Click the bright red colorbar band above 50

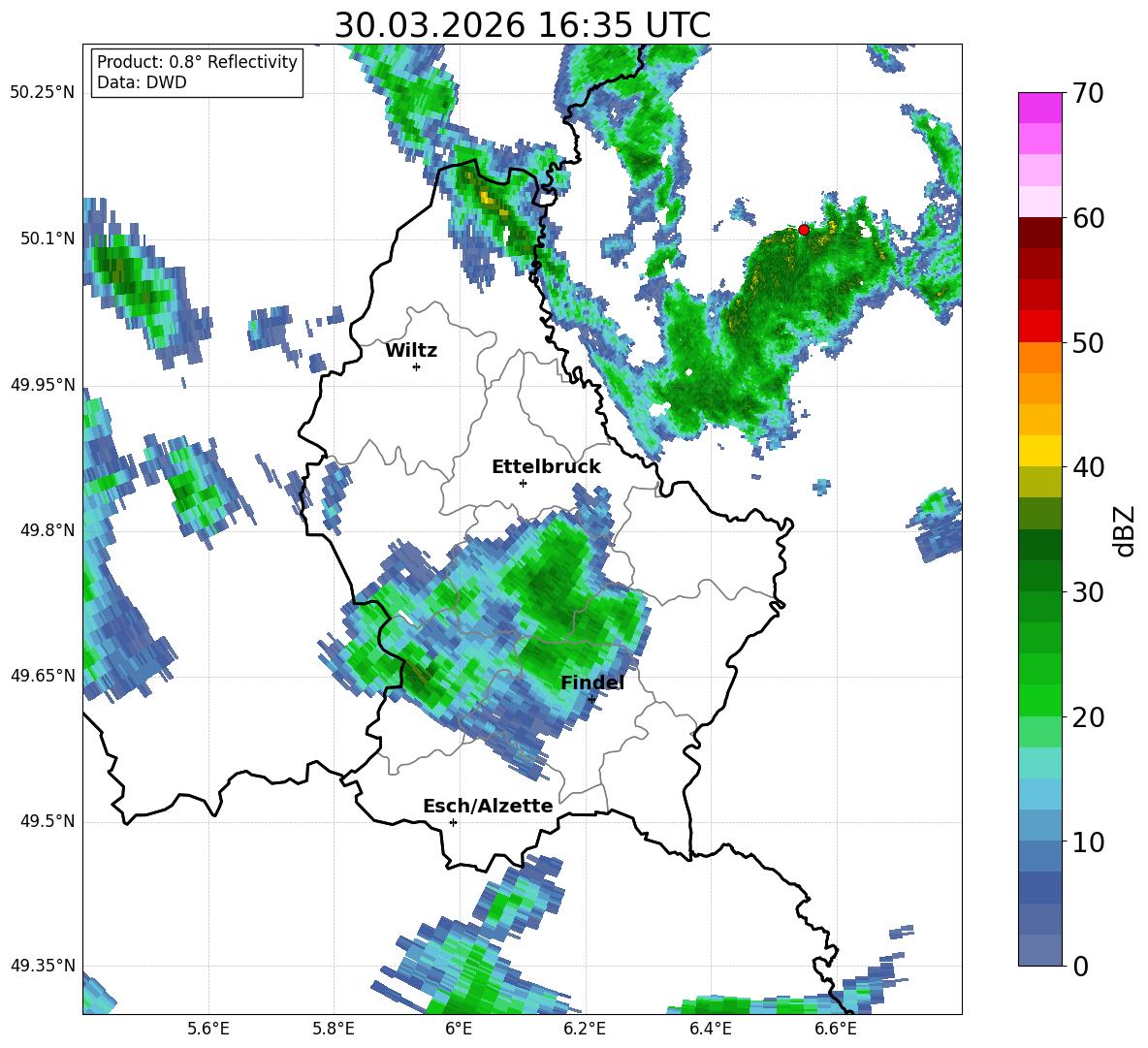1039,327
